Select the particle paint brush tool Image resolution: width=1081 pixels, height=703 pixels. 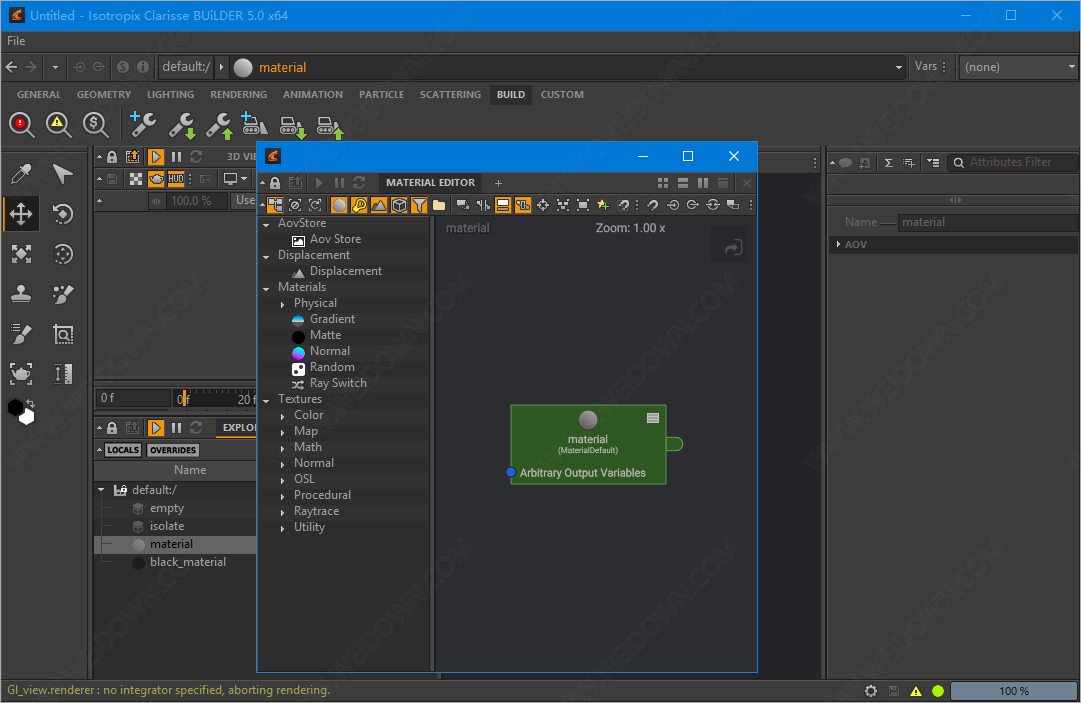63,294
